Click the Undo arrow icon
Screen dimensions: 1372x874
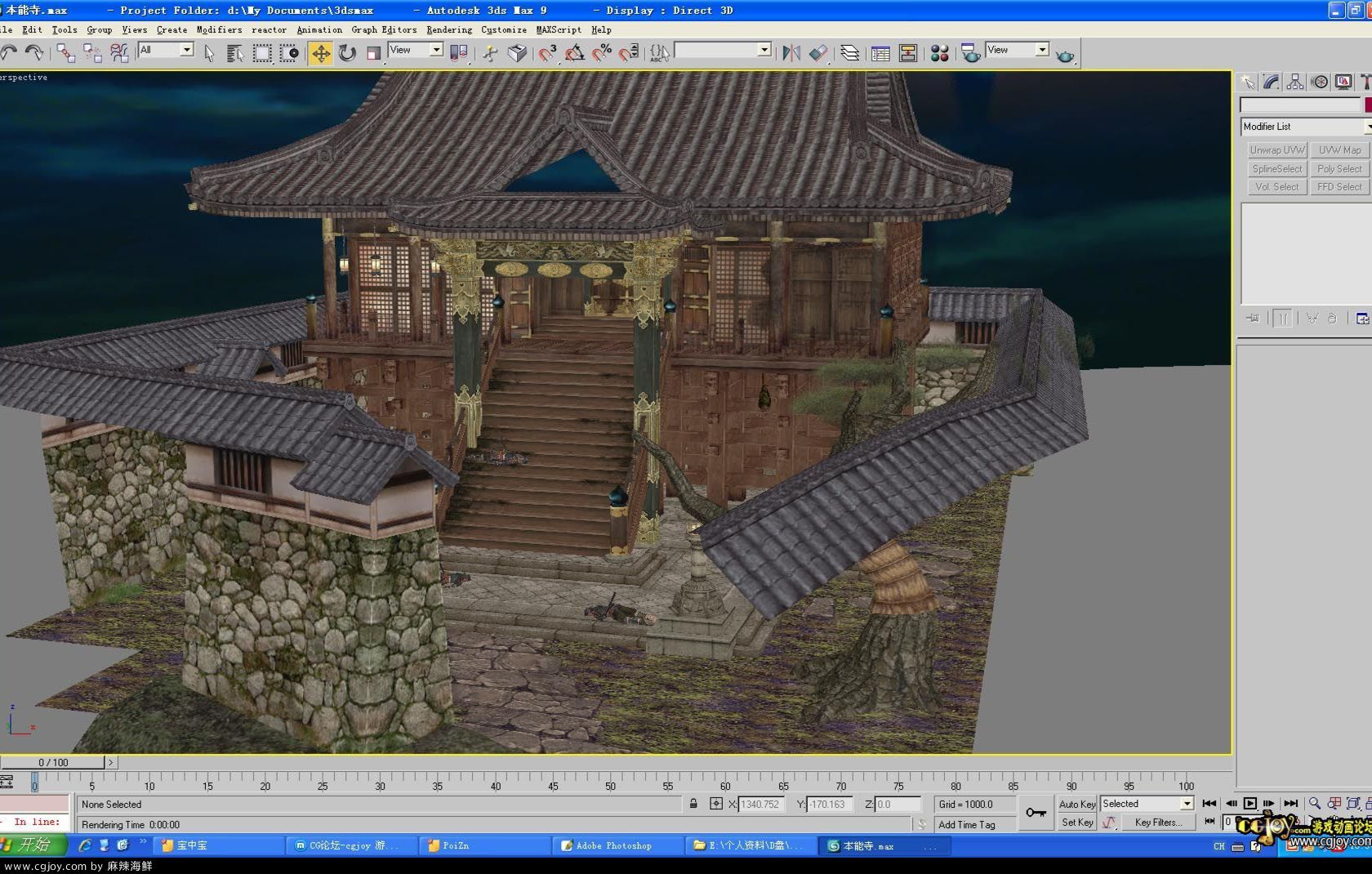point(9,53)
